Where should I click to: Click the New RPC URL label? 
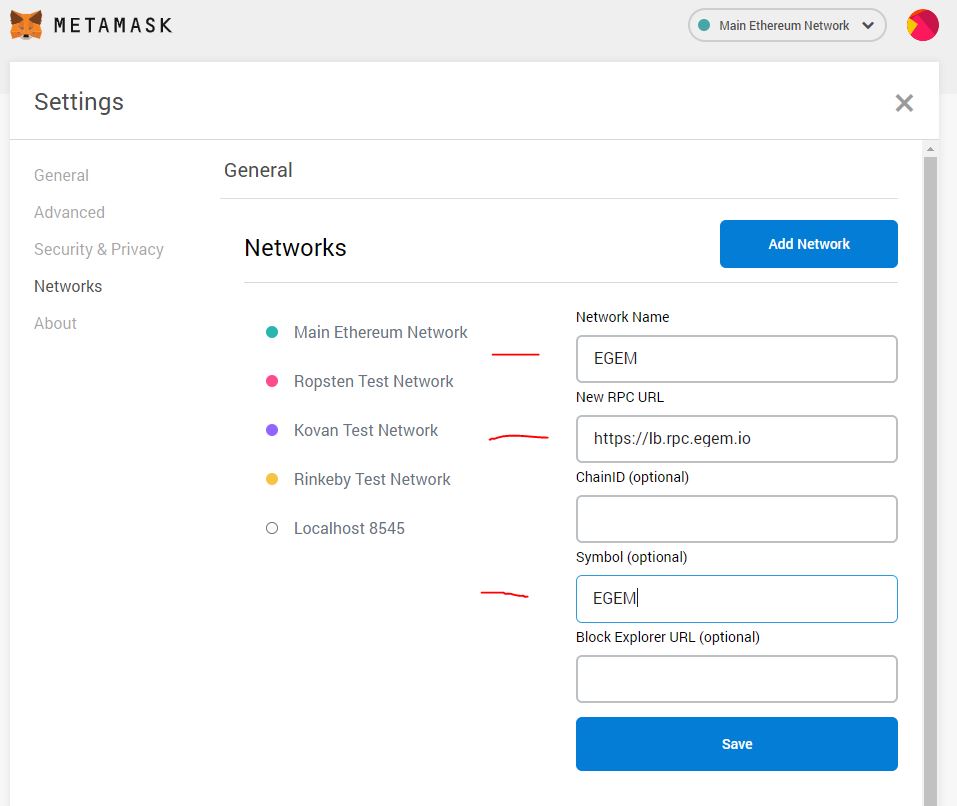pyautogui.click(x=619, y=397)
